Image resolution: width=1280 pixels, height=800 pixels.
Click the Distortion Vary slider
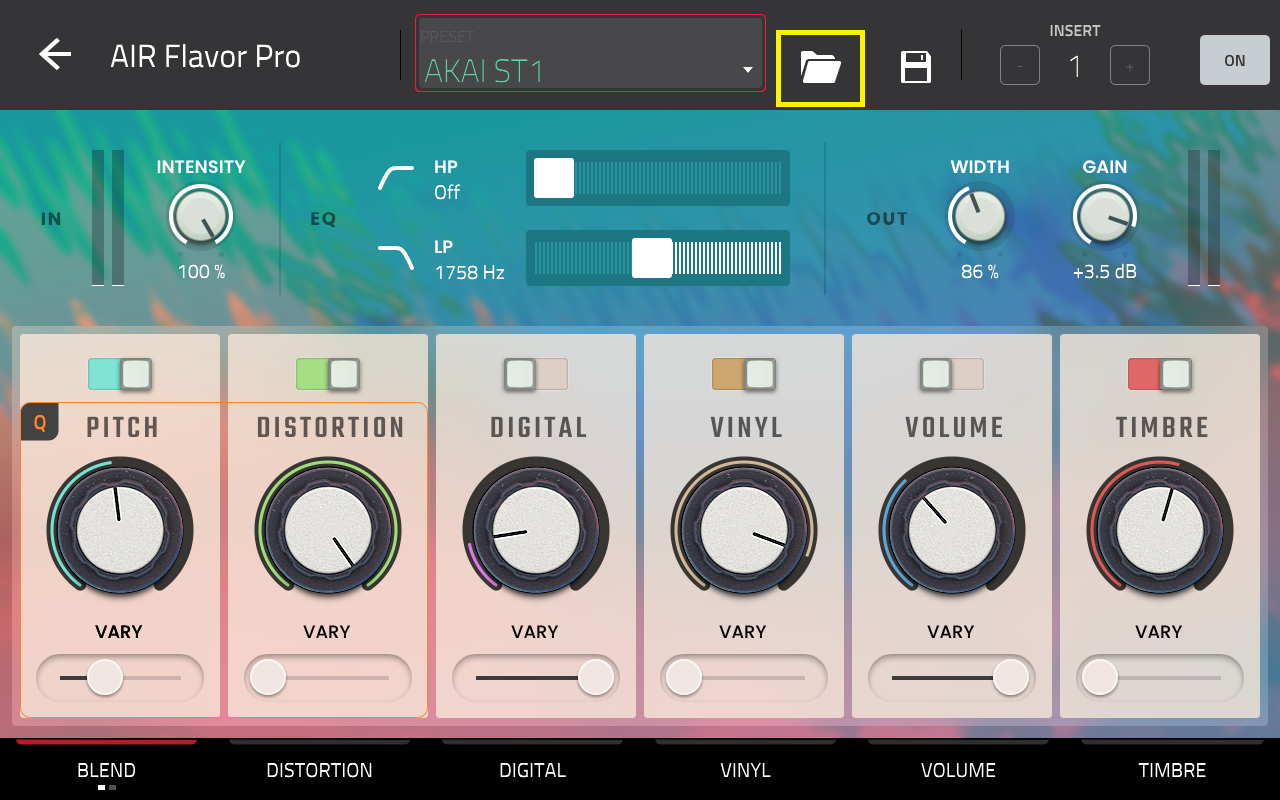[328, 678]
